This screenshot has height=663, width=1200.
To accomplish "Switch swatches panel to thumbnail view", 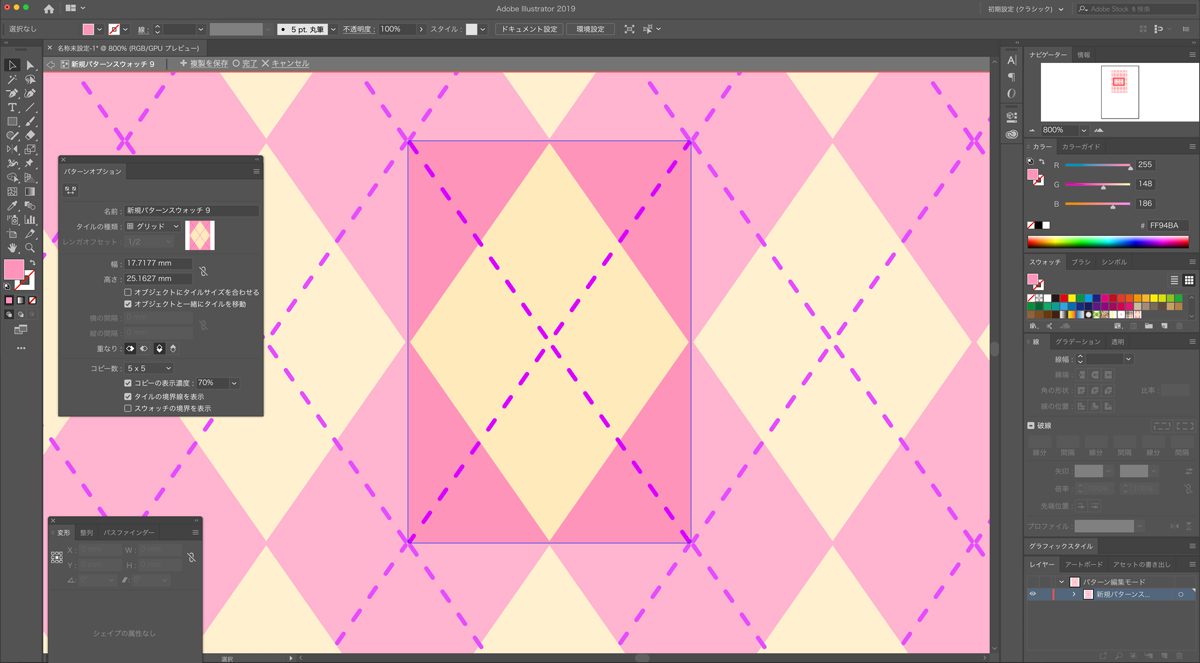I will coord(1189,280).
